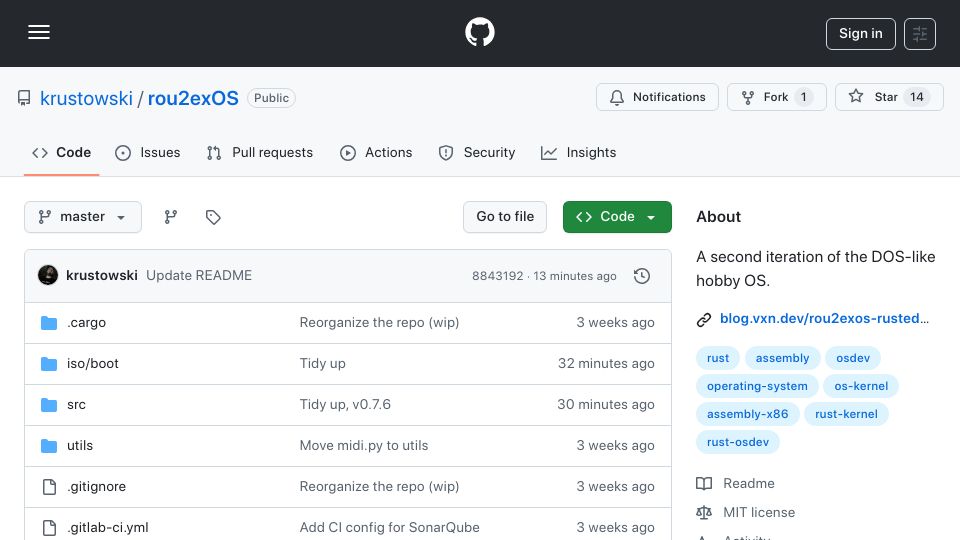
Task: Select the assembly-x86 topic tag
Action: tap(747, 414)
